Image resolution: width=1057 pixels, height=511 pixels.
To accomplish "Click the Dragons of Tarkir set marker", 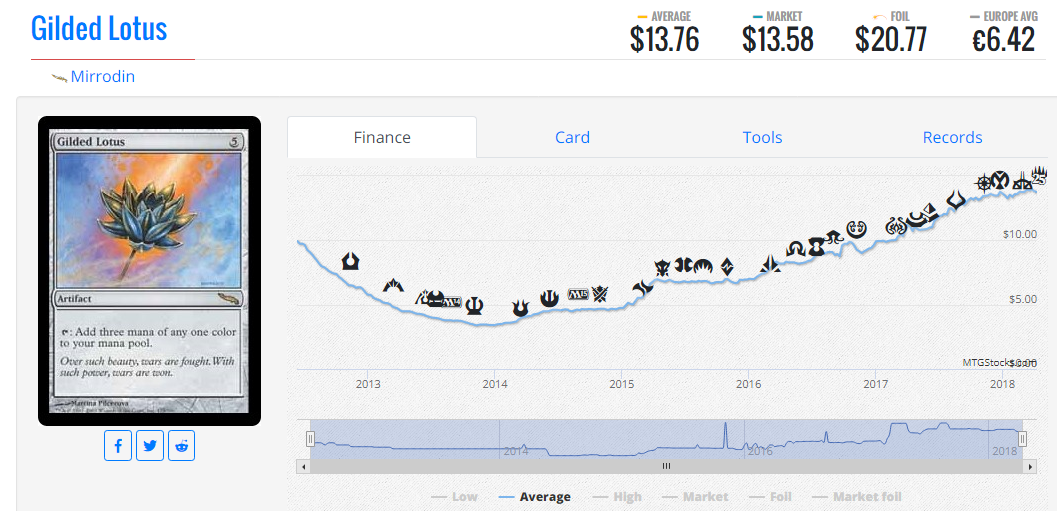I will click(x=662, y=268).
